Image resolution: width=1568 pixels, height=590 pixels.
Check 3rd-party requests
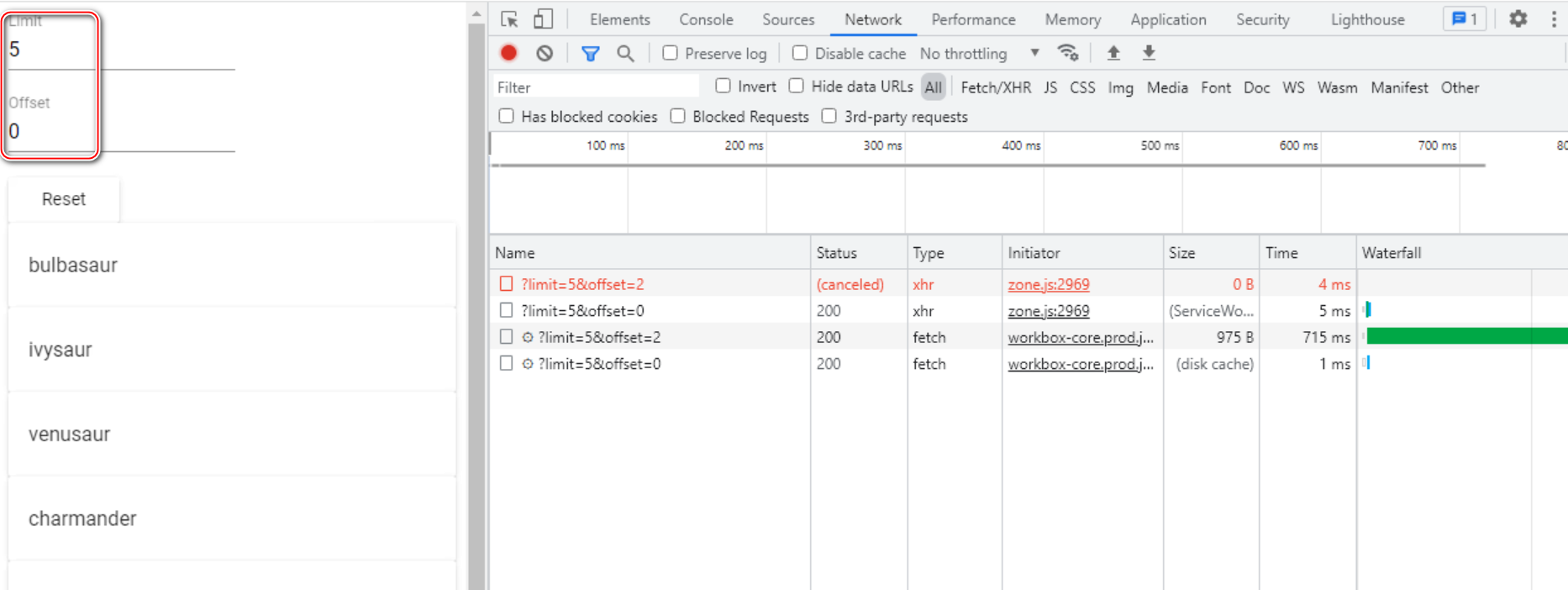click(829, 116)
